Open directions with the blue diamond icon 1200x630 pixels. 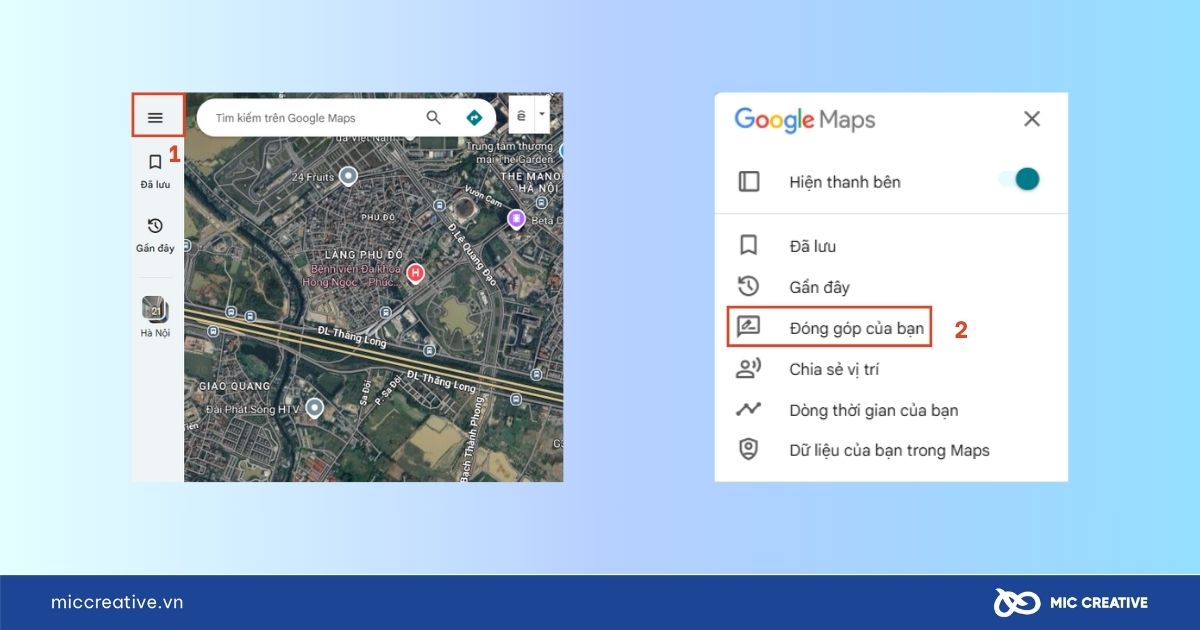(474, 118)
